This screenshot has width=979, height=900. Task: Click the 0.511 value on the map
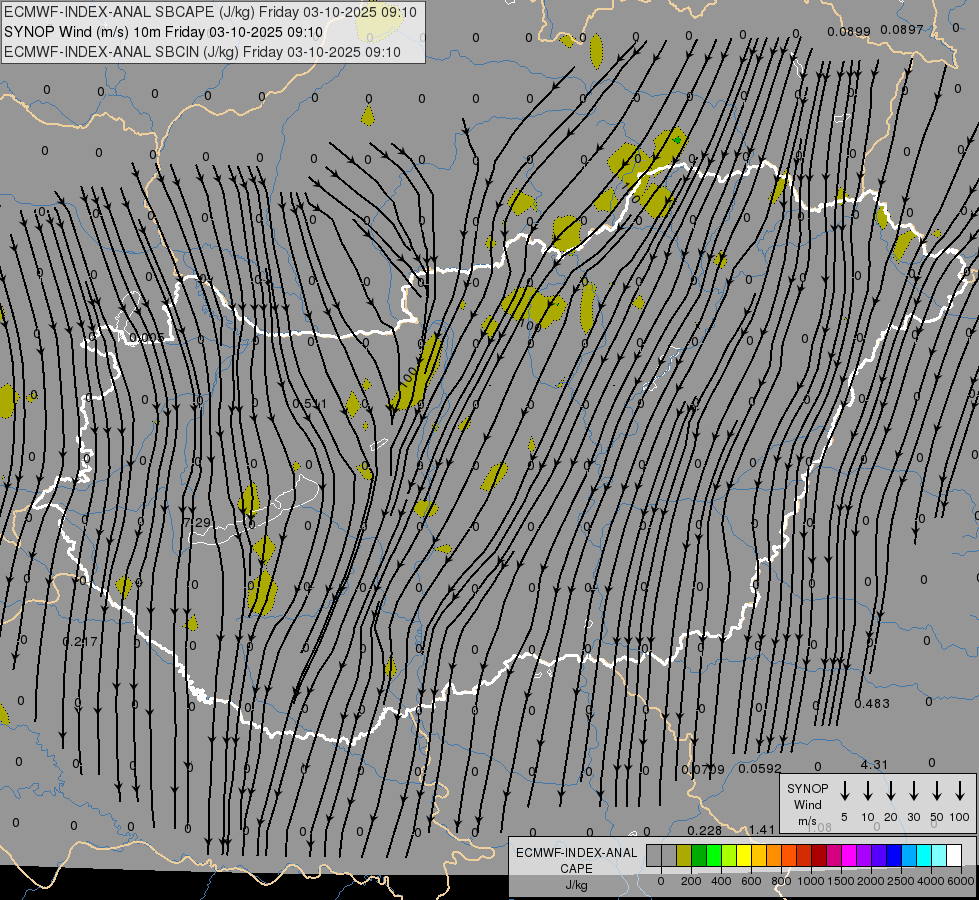click(x=309, y=404)
